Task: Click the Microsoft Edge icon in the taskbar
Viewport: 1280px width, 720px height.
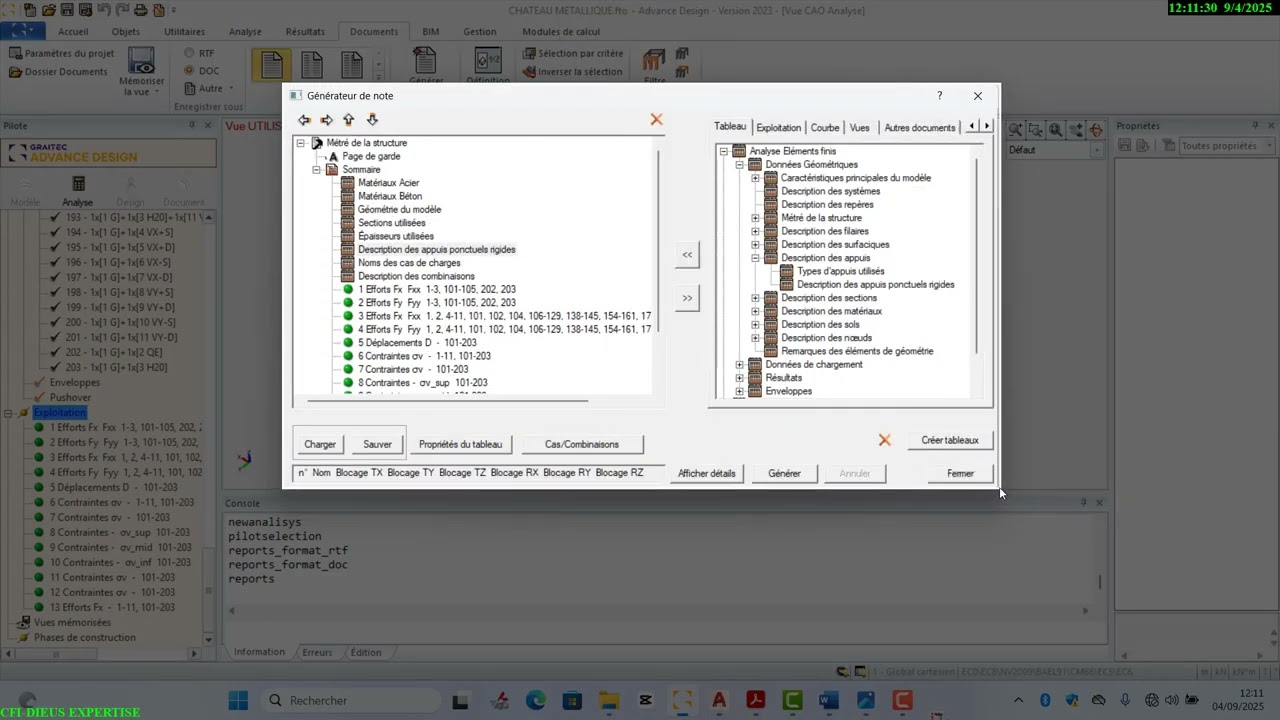Action: [535, 700]
